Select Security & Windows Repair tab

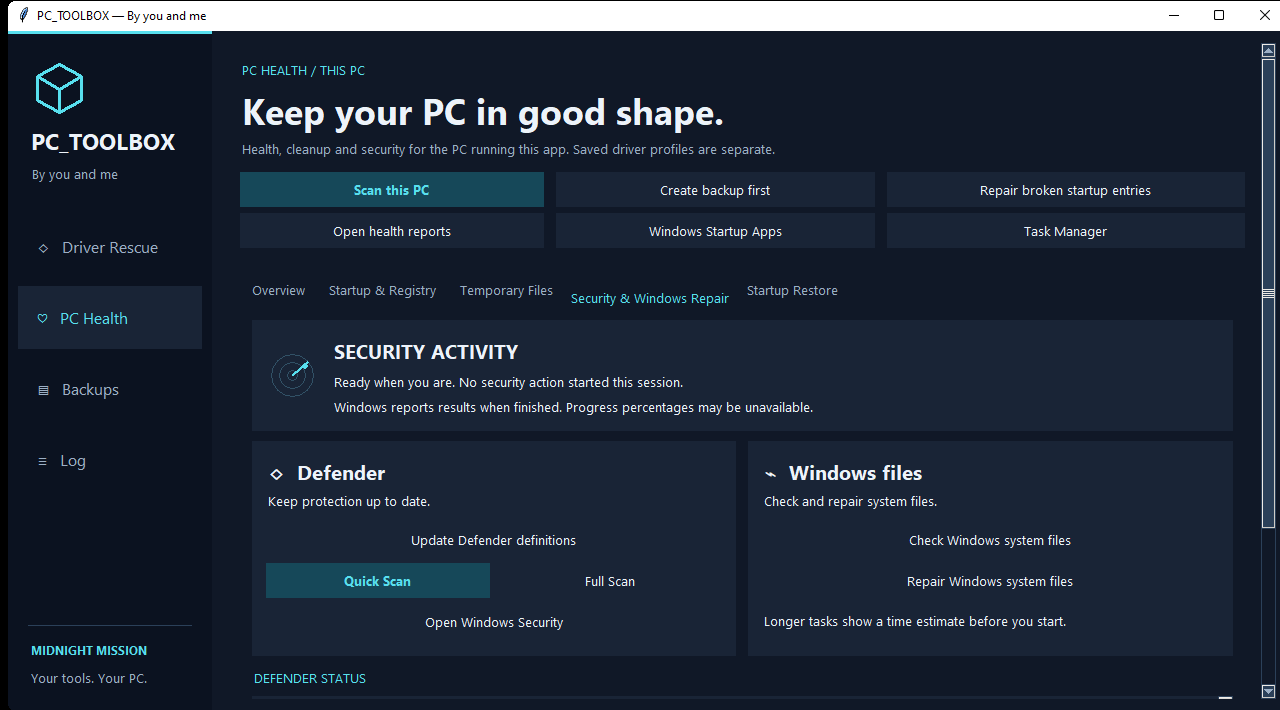pyautogui.click(x=650, y=298)
